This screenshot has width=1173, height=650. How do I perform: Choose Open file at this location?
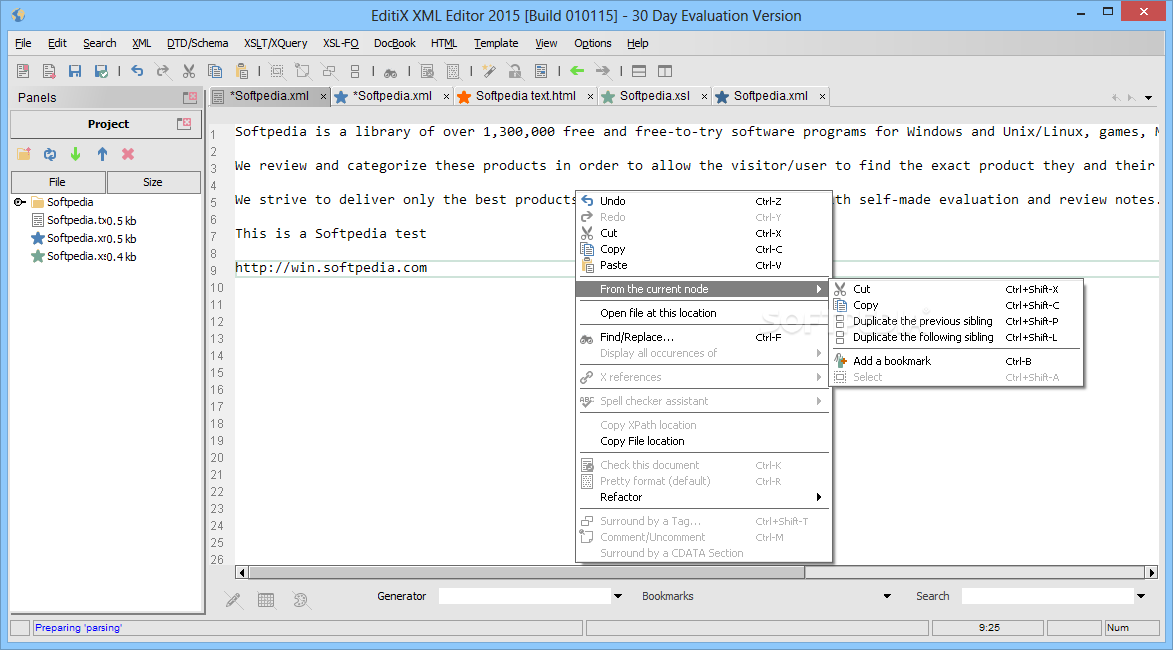tap(703, 313)
